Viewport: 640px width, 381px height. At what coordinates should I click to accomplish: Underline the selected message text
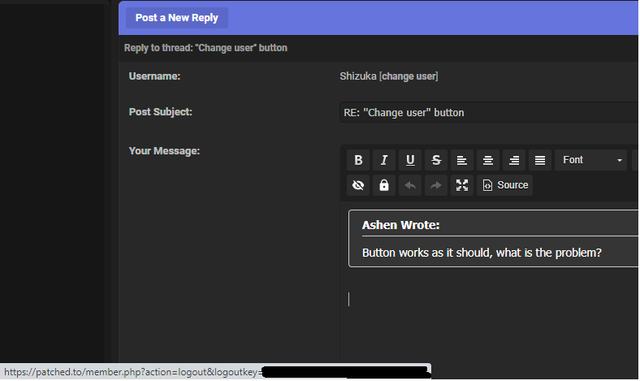click(410, 160)
